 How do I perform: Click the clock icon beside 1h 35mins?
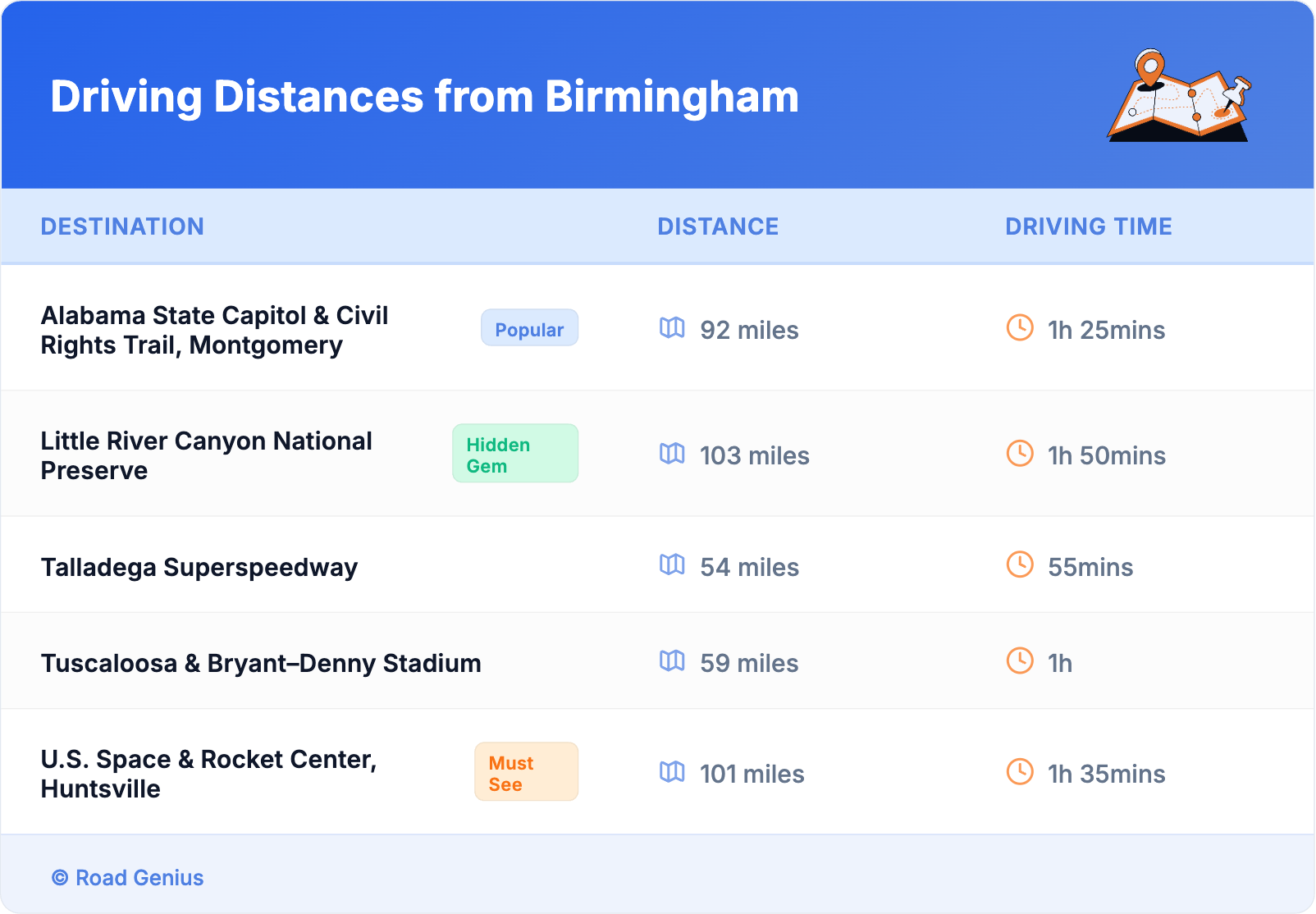1020,772
